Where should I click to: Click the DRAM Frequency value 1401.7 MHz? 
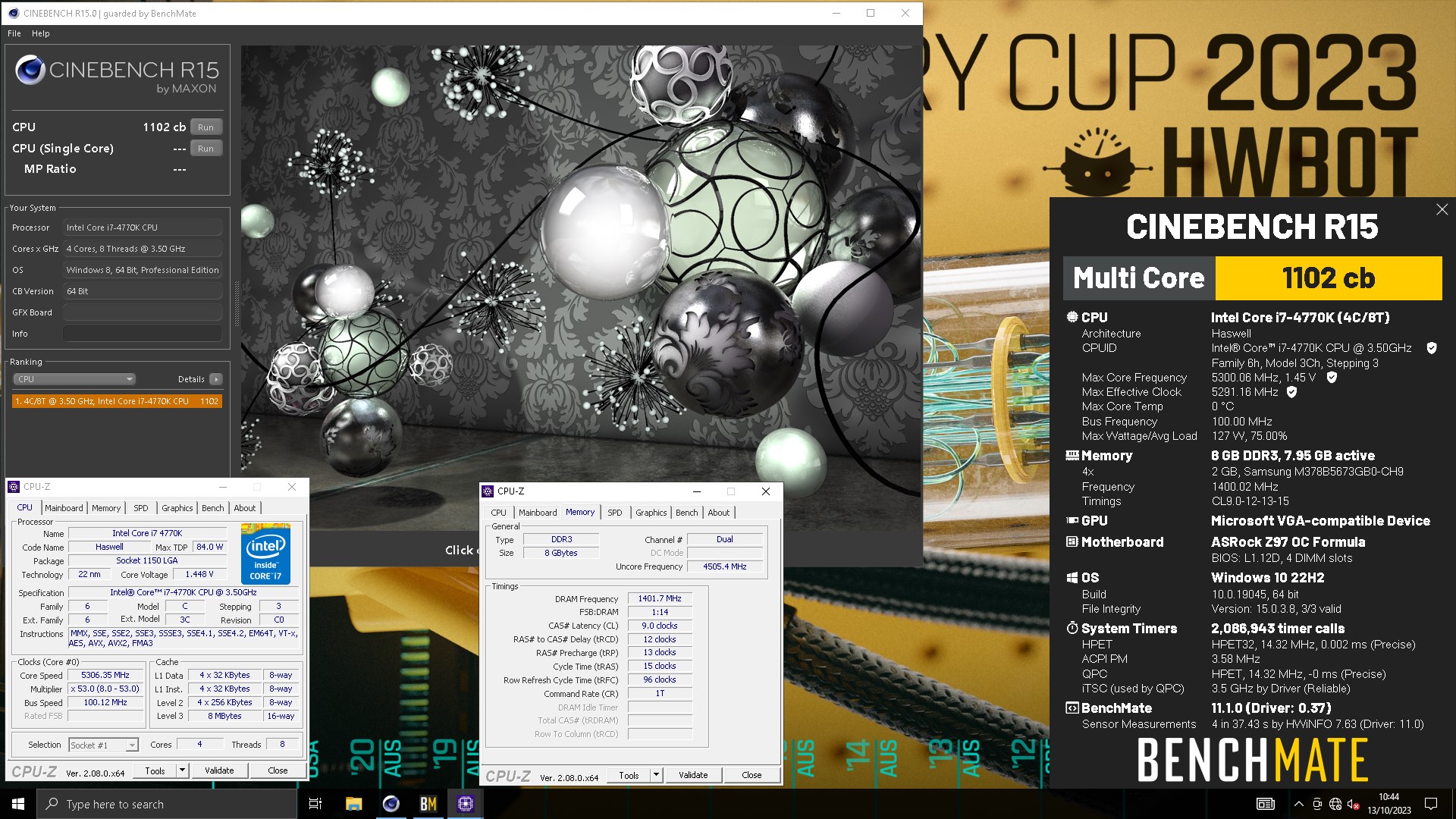tap(660, 598)
